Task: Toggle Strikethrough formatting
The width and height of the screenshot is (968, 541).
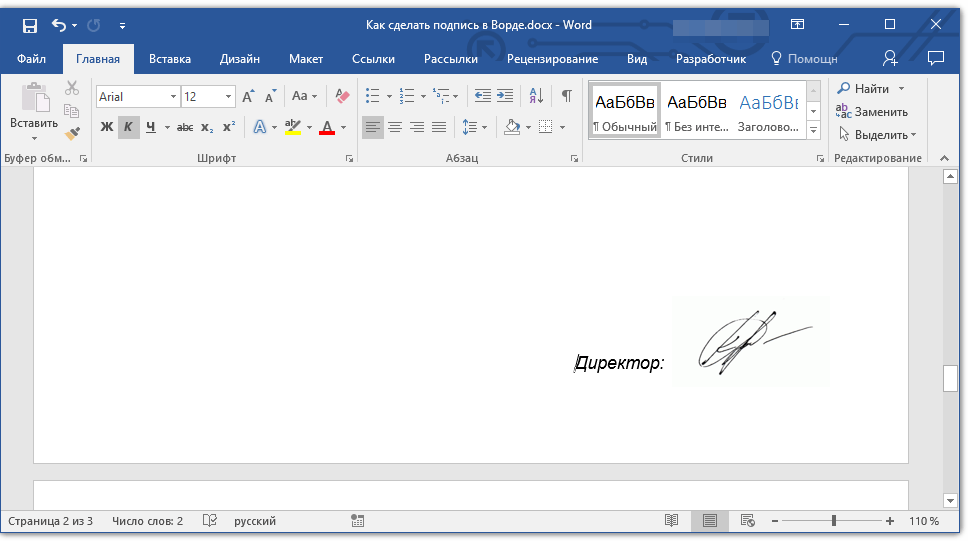Action: [184, 127]
